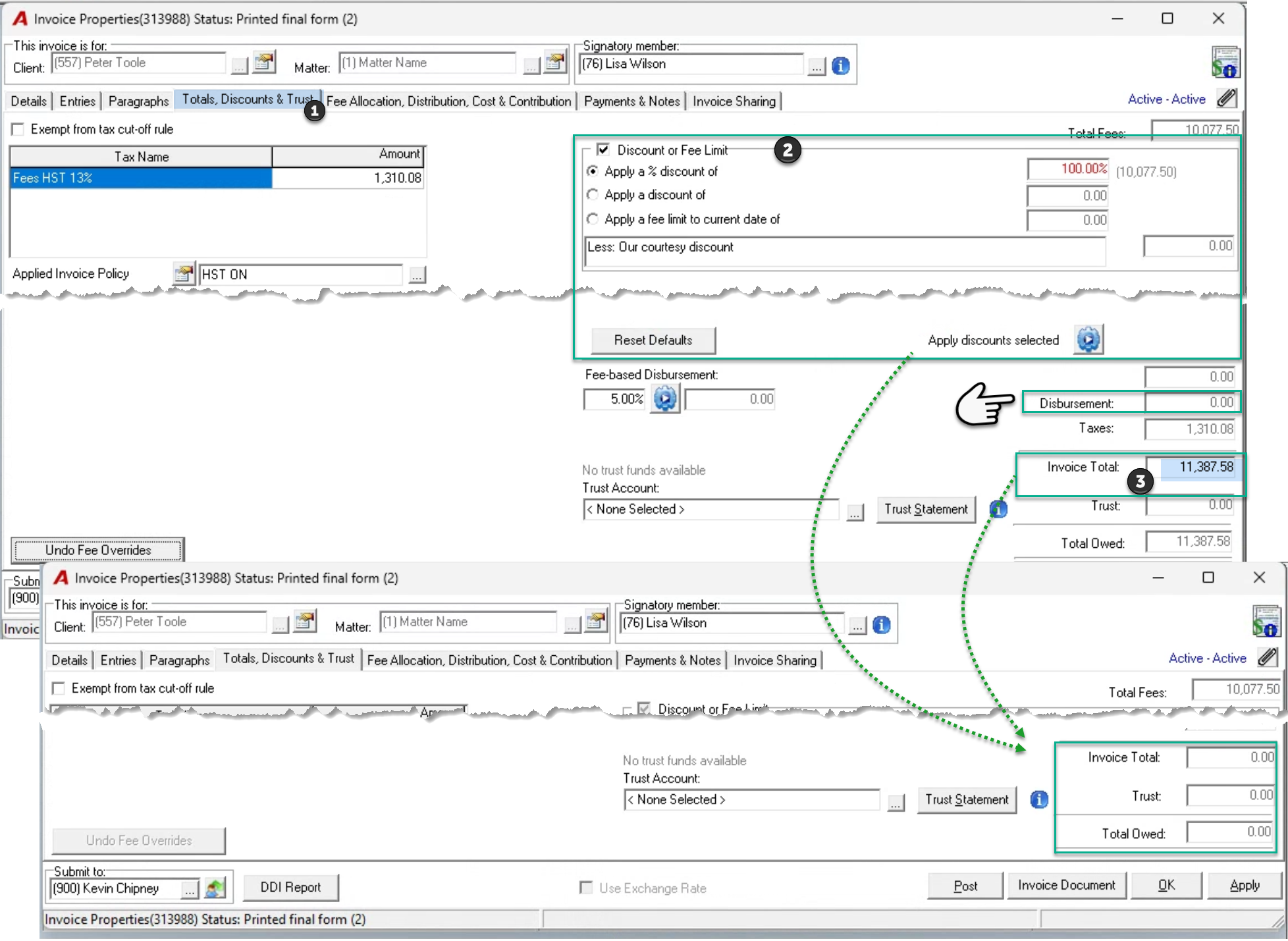1288x941 pixels.
Task: Check Use Exchange Rate checkbox
Action: (x=585, y=888)
